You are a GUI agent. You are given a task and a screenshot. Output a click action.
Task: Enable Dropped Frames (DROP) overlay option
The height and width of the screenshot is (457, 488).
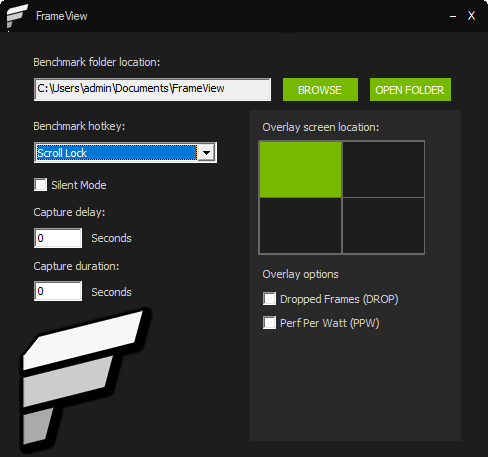(269, 299)
